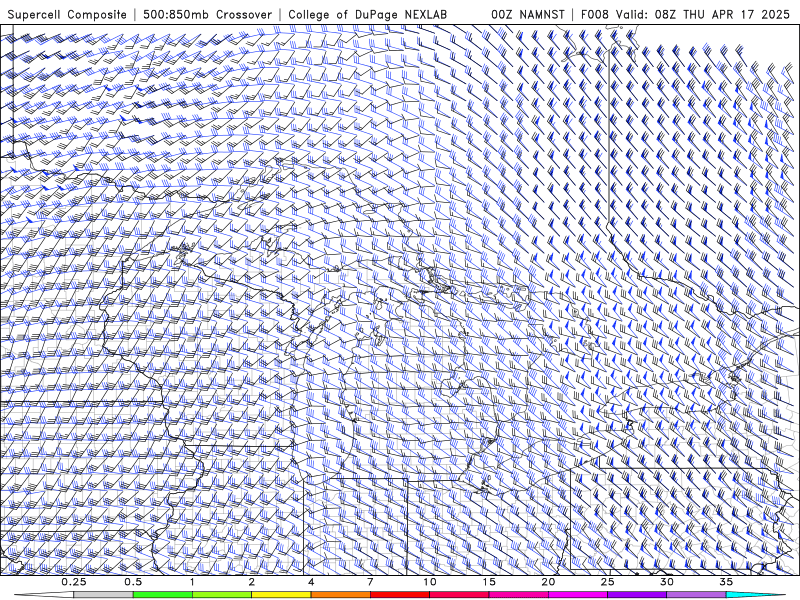This screenshot has width=800, height=600.
Task: Click the legend label 4
Action: [x=311, y=582]
